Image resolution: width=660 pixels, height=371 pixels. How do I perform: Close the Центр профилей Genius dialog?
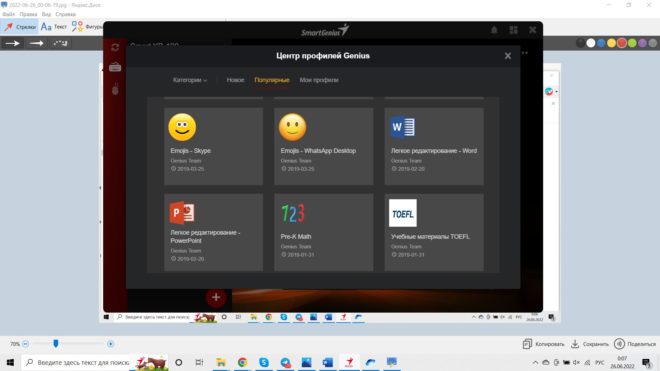(x=508, y=56)
